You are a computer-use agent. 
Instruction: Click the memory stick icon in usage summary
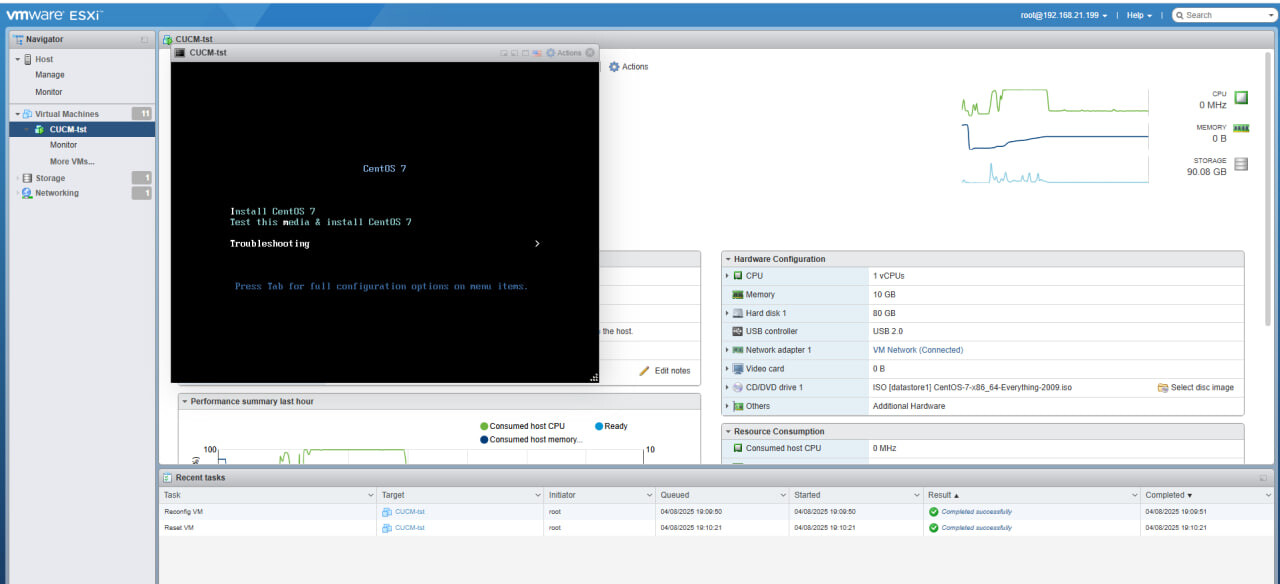tap(1241, 129)
